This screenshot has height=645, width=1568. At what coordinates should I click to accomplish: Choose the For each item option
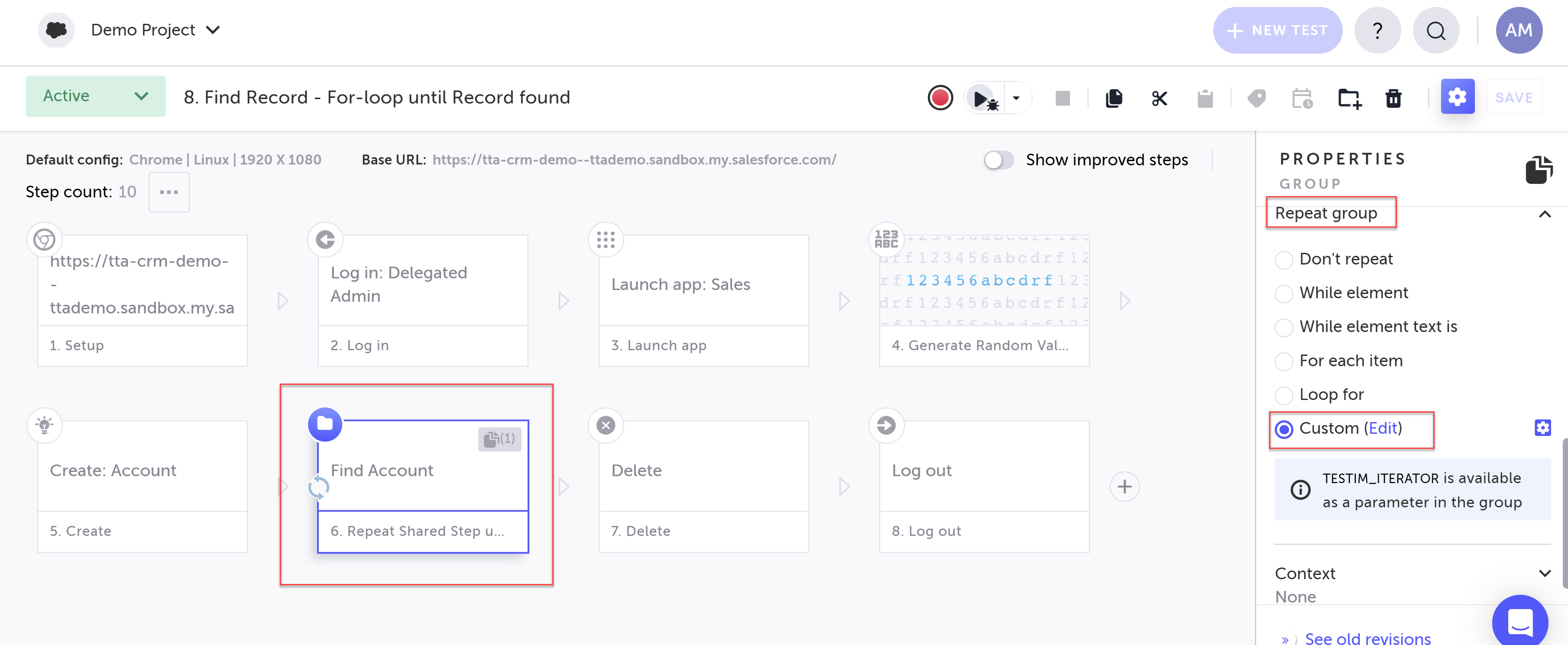(1284, 361)
